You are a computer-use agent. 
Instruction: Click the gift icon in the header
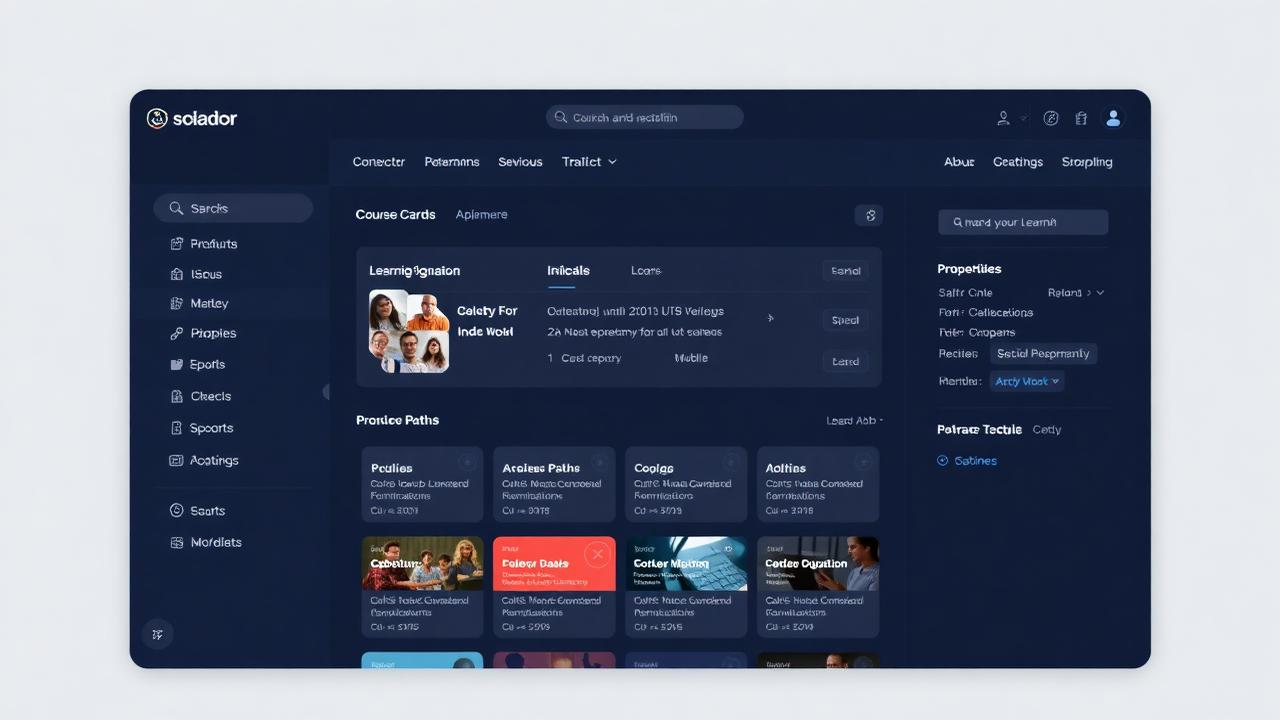tap(1081, 118)
